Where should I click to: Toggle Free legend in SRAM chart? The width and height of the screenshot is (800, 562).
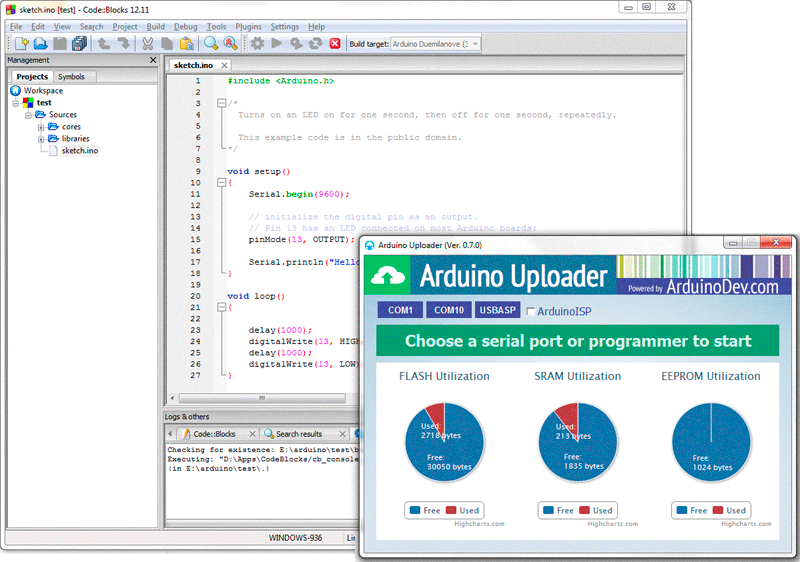click(559, 510)
